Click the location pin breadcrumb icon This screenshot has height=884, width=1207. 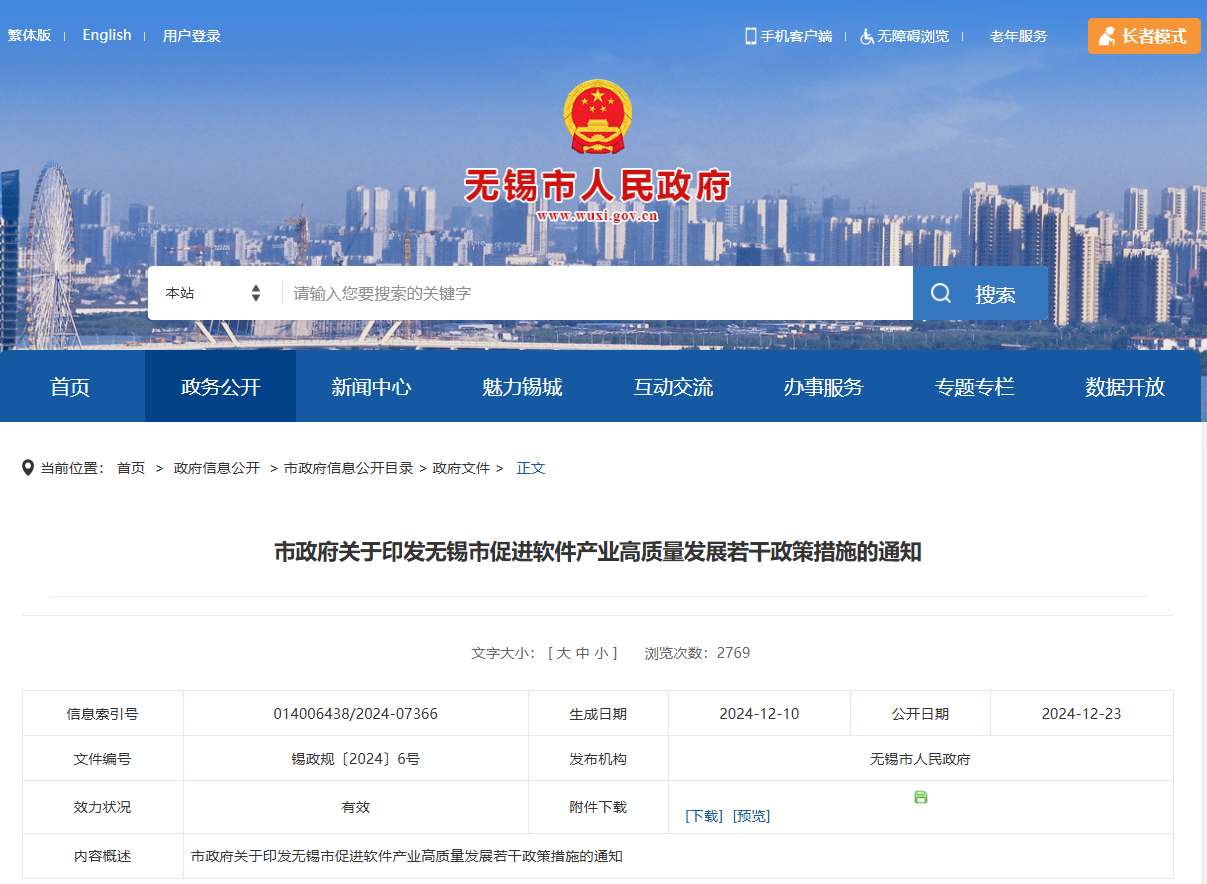27,467
